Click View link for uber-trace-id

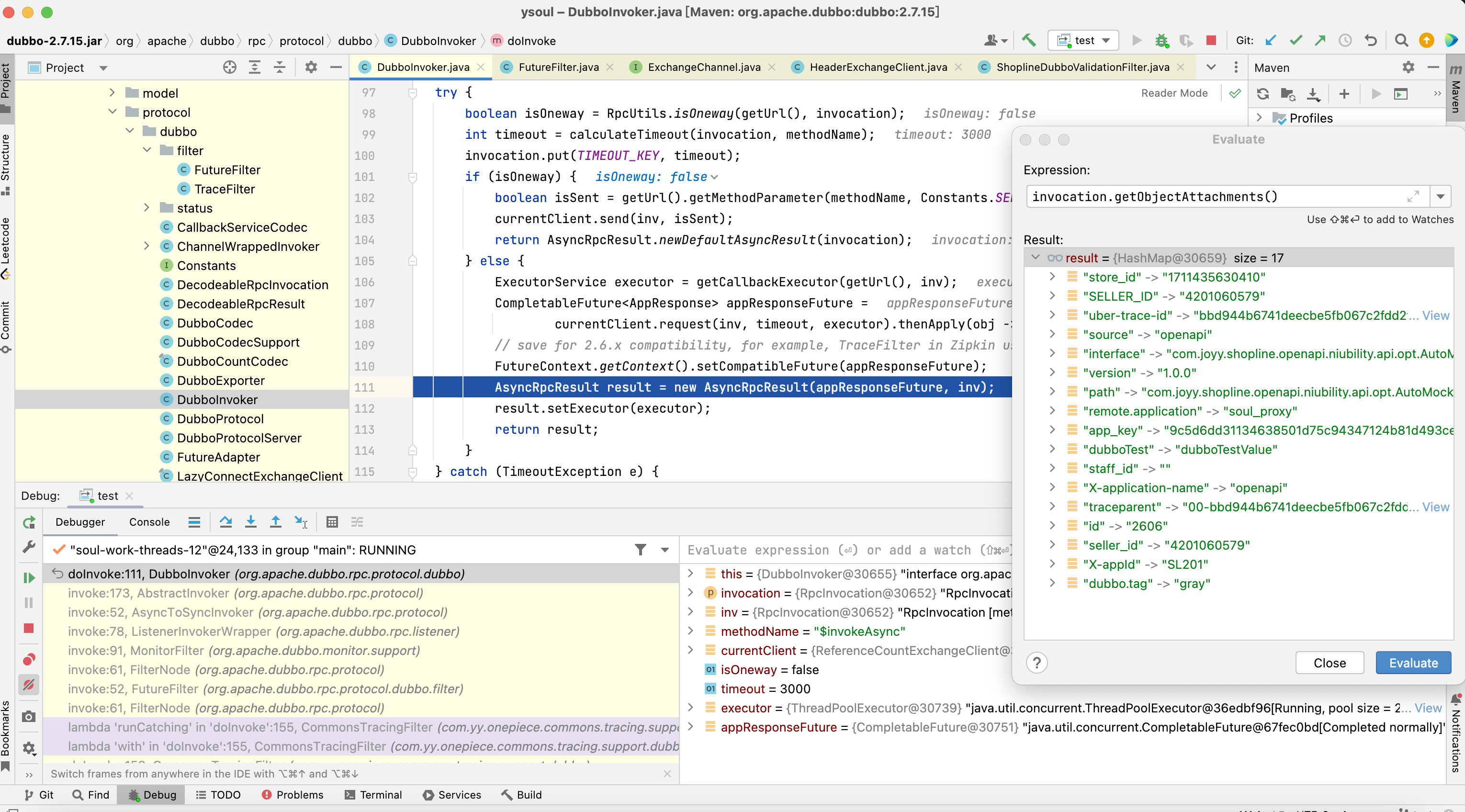pos(1435,315)
